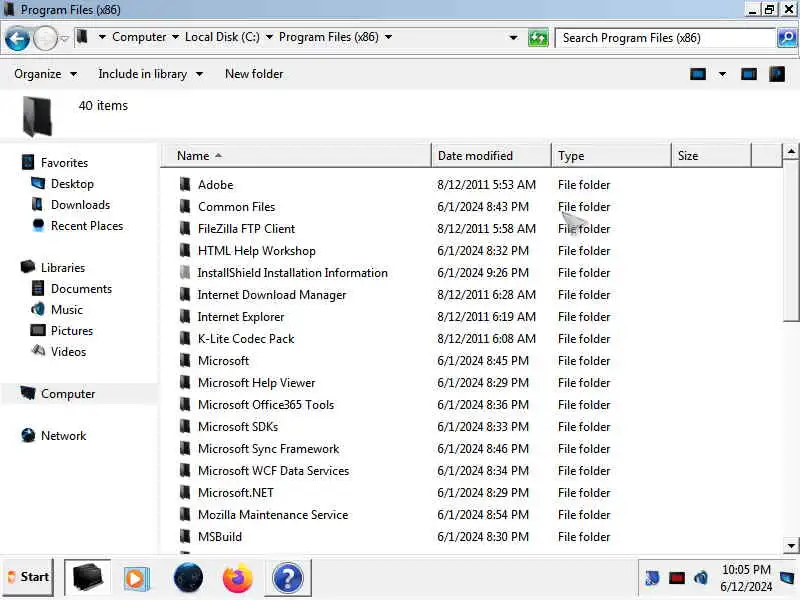This screenshot has width=800, height=600.
Task: Select Recent Places in Favorites
Action: click(x=87, y=226)
